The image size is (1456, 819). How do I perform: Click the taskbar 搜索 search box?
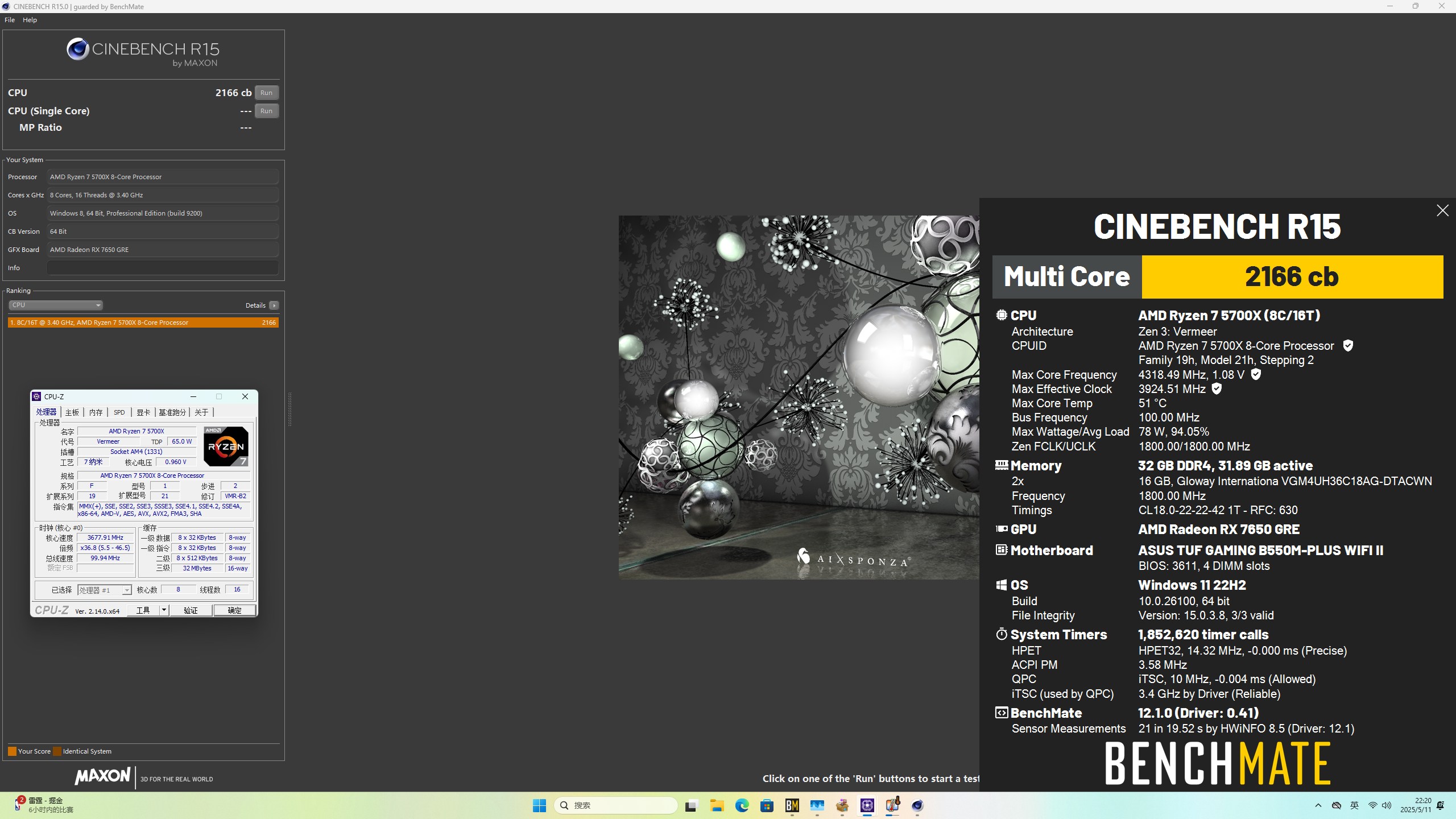point(616,805)
